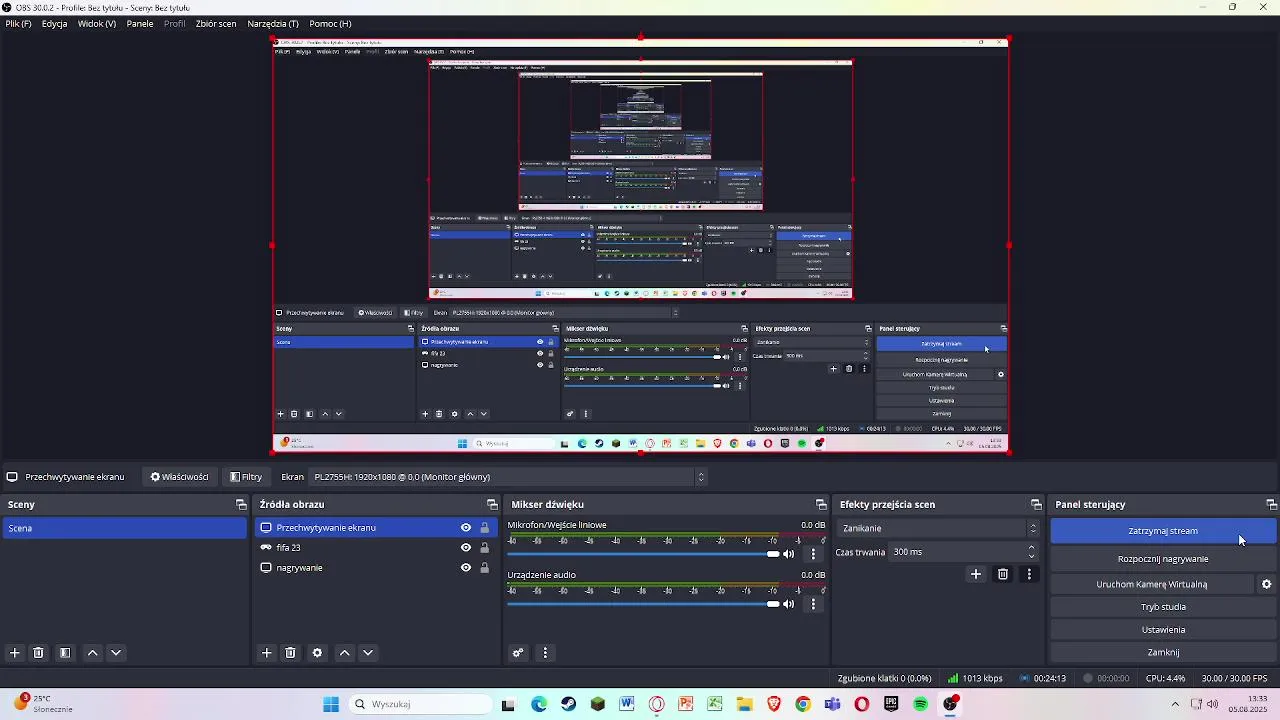
Task: Open the Narzędzia (T) menu
Action: click(273, 23)
